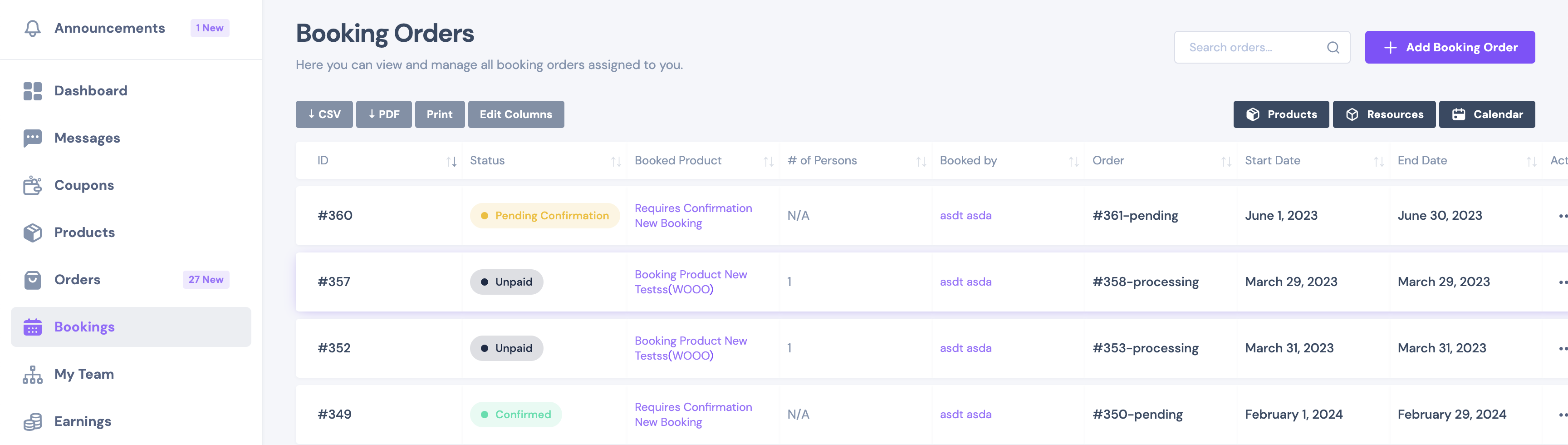Sort table by ID column arrows
Image resolution: width=1568 pixels, height=445 pixels.
(x=451, y=161)
